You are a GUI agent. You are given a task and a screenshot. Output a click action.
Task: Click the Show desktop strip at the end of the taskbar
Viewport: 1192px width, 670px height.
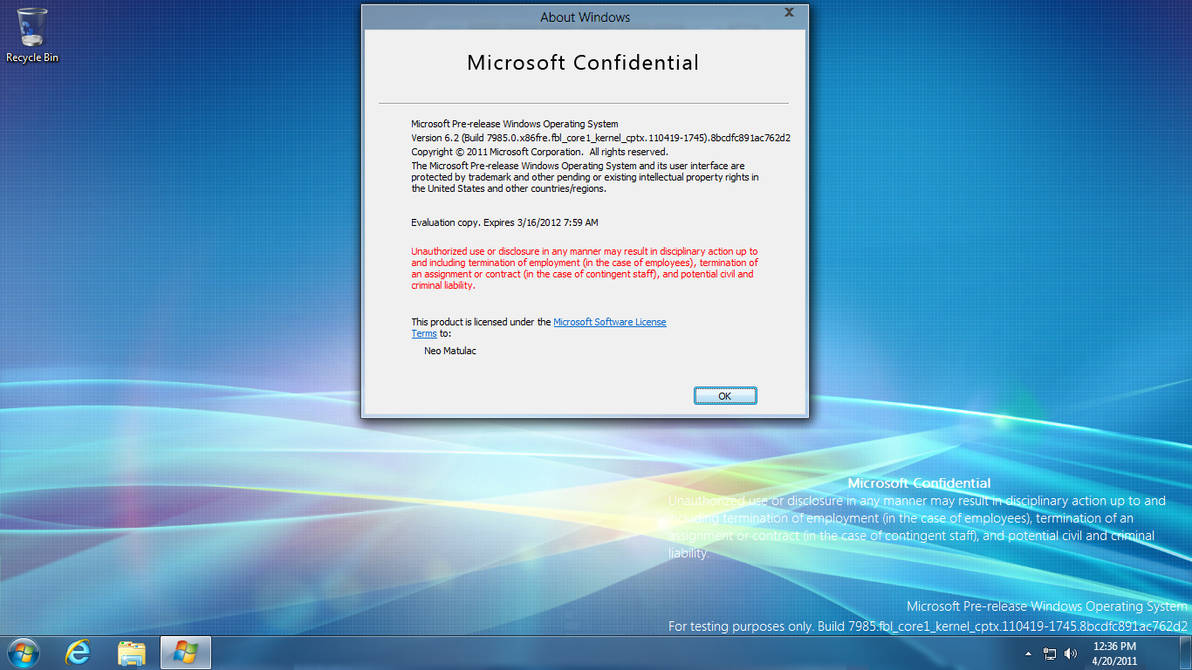pos(1186,653)
